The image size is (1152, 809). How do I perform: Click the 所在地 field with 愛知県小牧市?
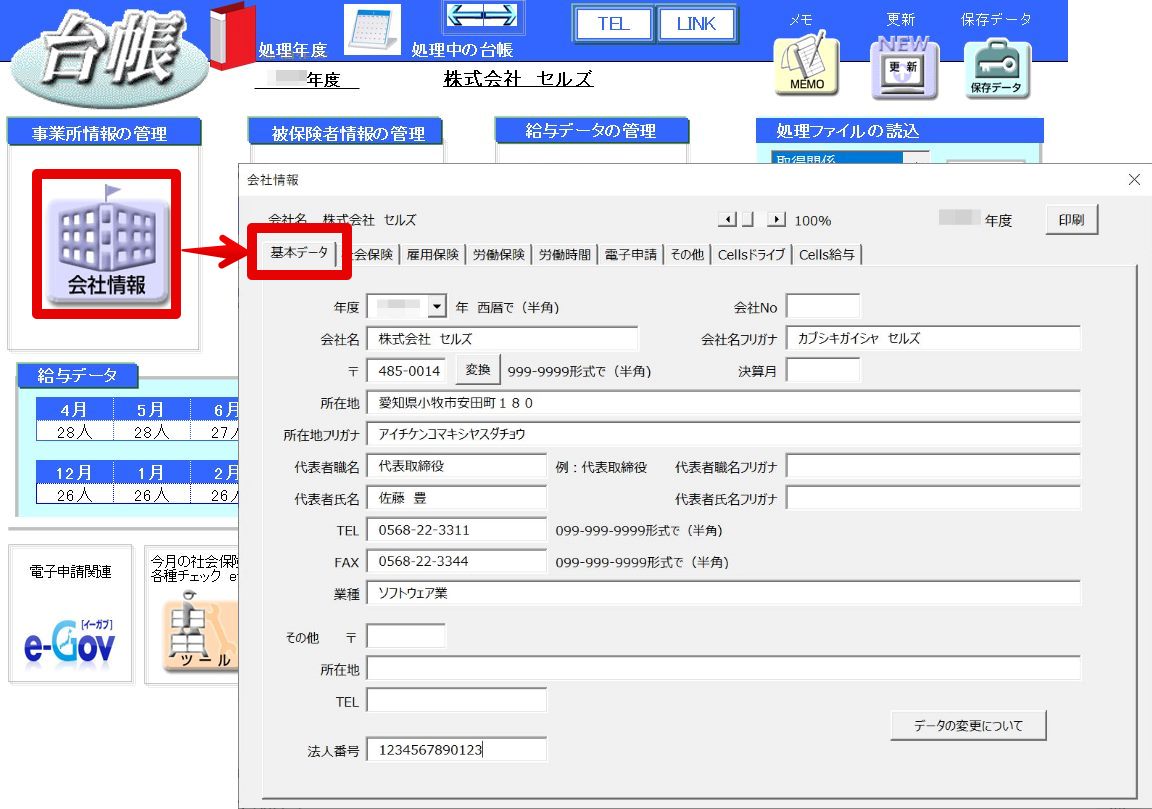(x=724, y=403)
